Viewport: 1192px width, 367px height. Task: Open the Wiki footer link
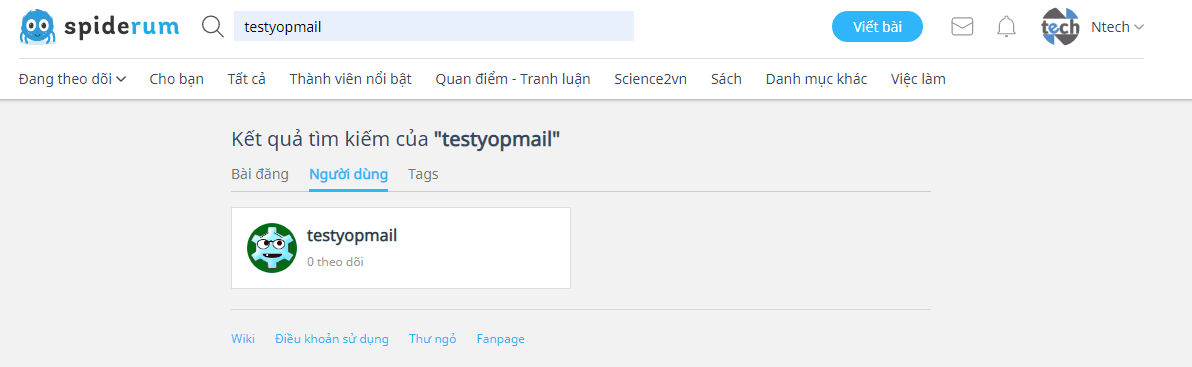coord(243,339)
